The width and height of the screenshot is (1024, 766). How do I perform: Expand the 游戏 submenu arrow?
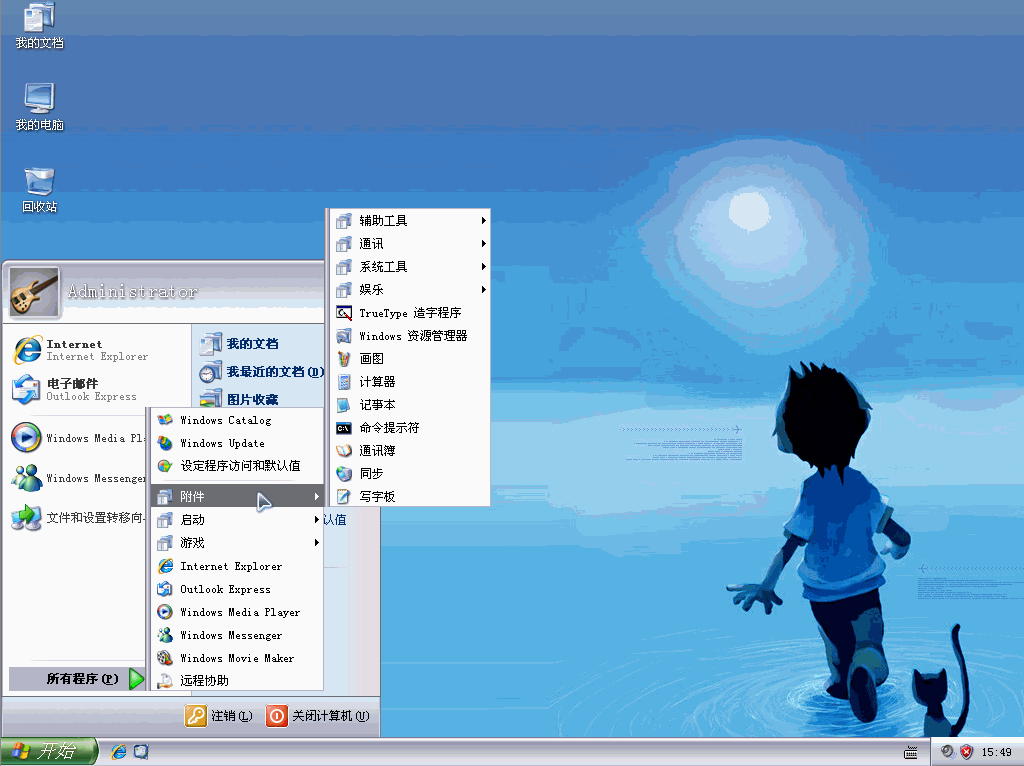(x=317, y=543)
